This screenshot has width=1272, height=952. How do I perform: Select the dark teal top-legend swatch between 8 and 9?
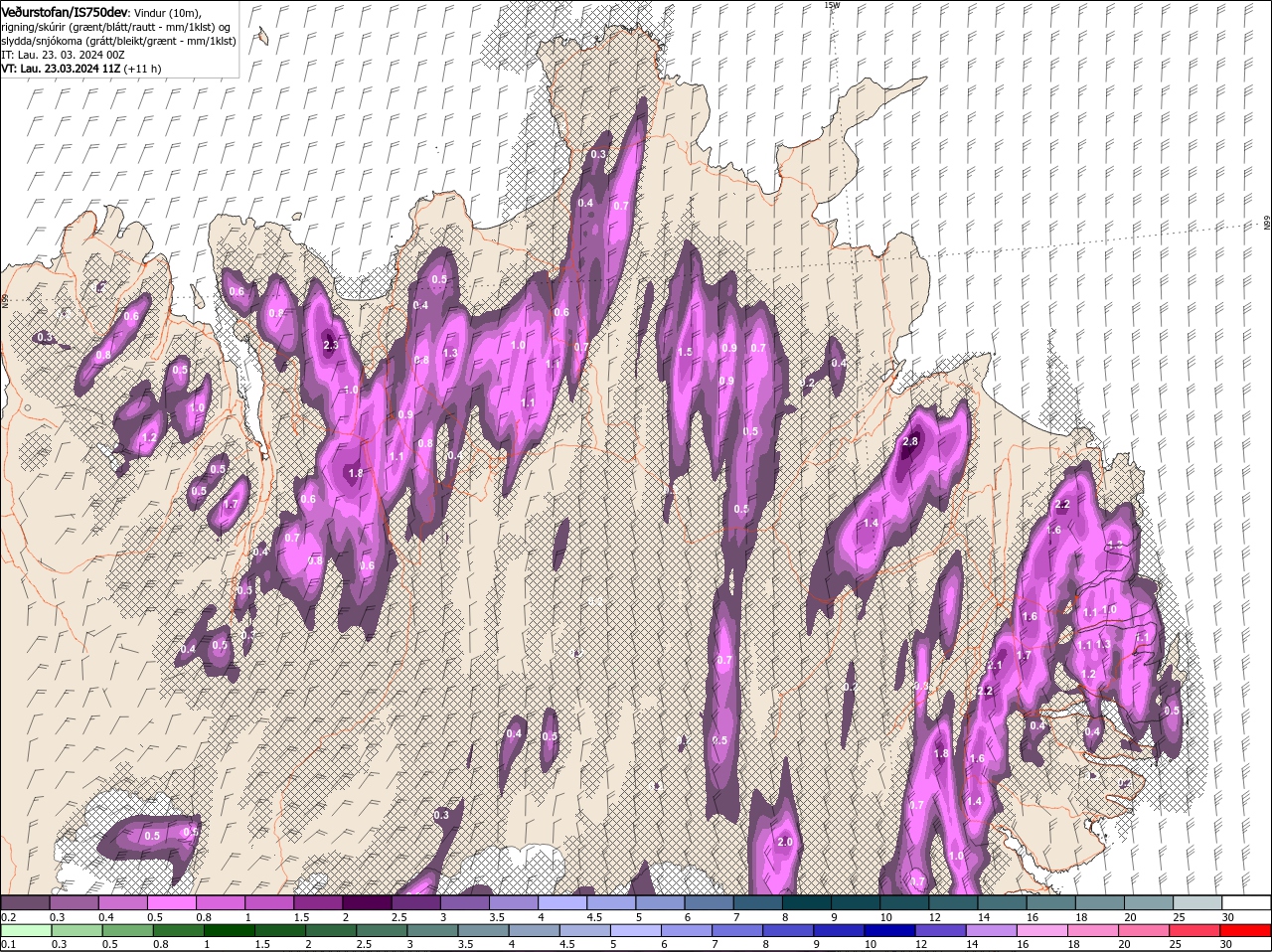tap(807, 902)
